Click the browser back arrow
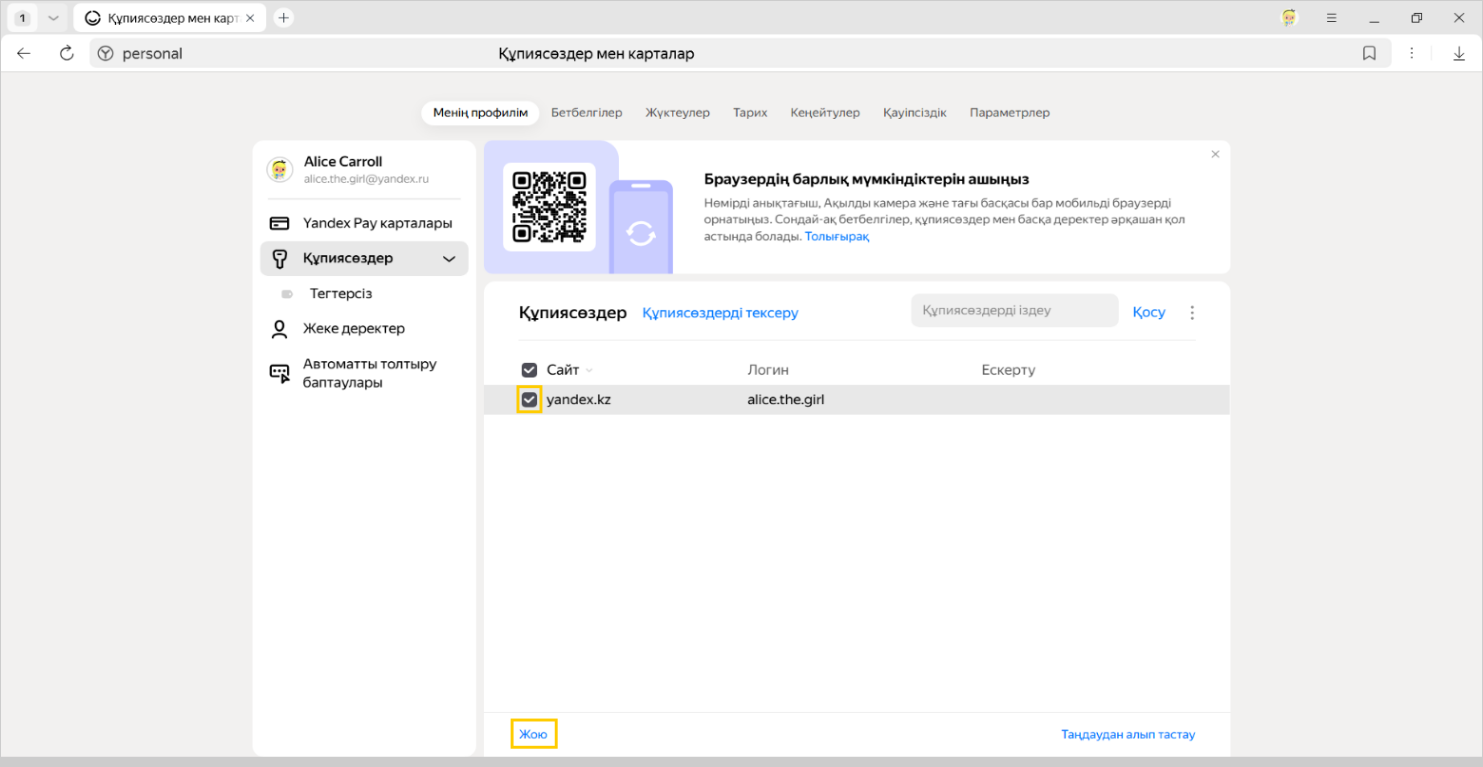Viewport: 1483px width, 767px height. pos(24,53)
